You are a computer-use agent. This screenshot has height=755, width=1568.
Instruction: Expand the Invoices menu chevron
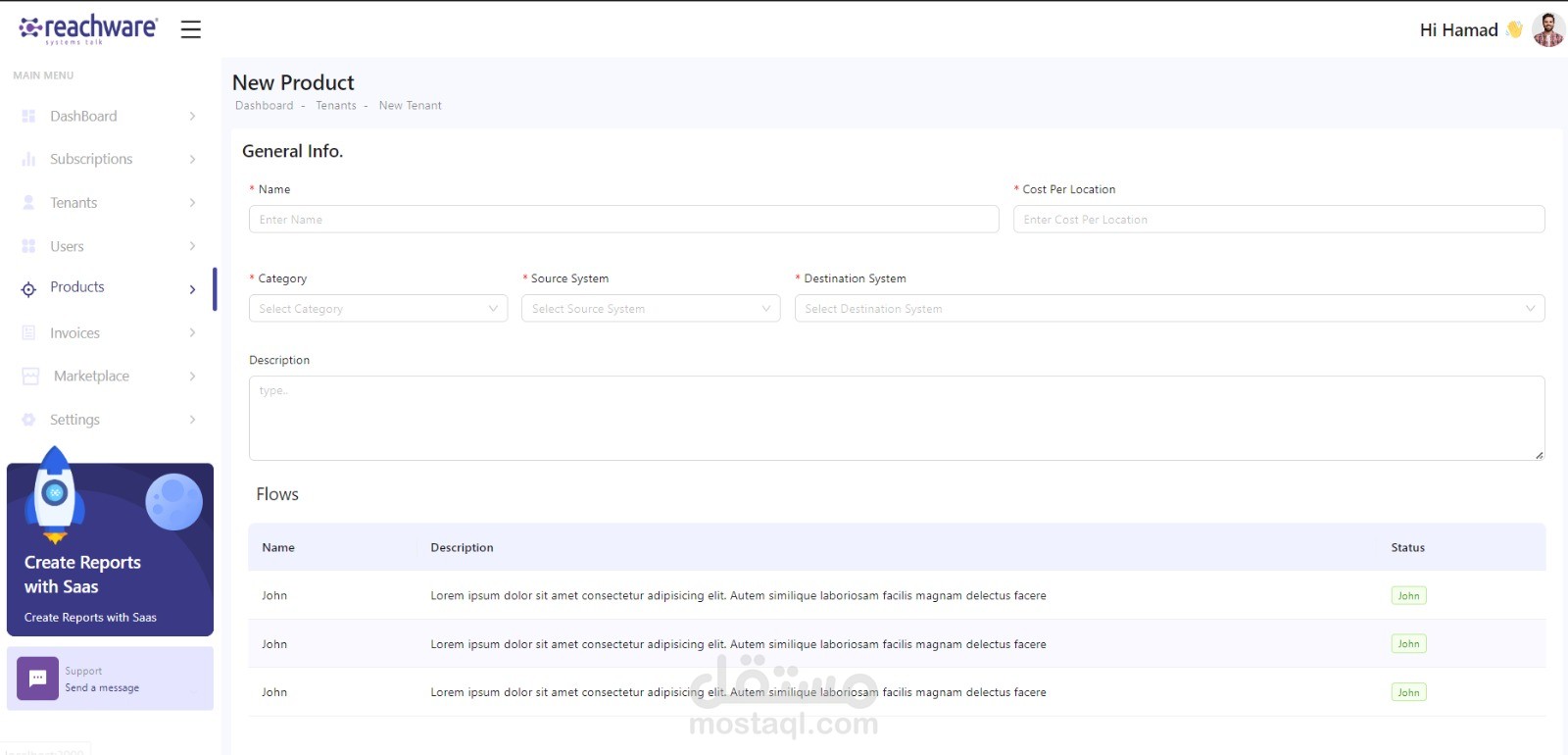coord(192,332)
